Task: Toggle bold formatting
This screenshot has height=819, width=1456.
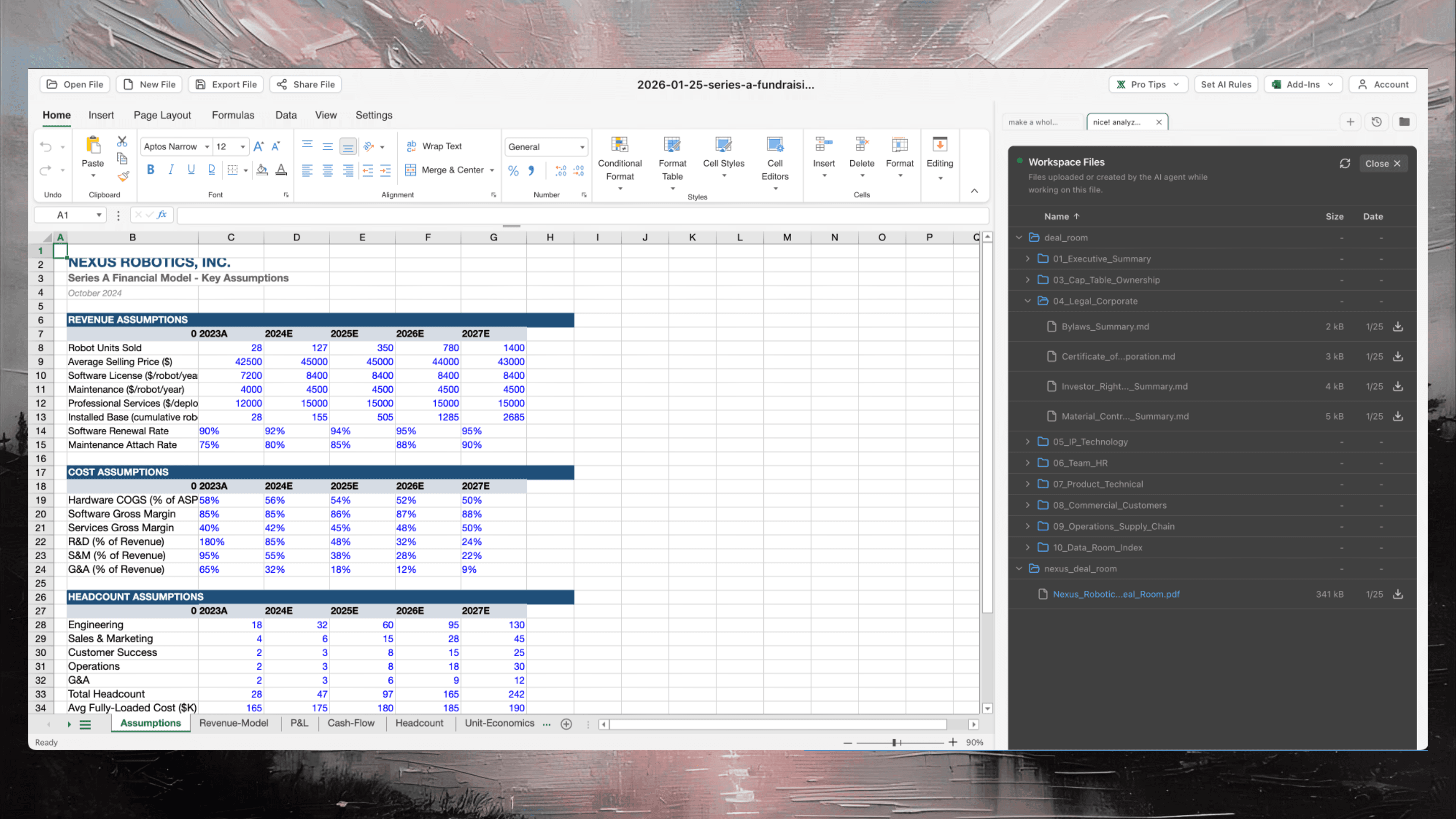Action: 150,169
